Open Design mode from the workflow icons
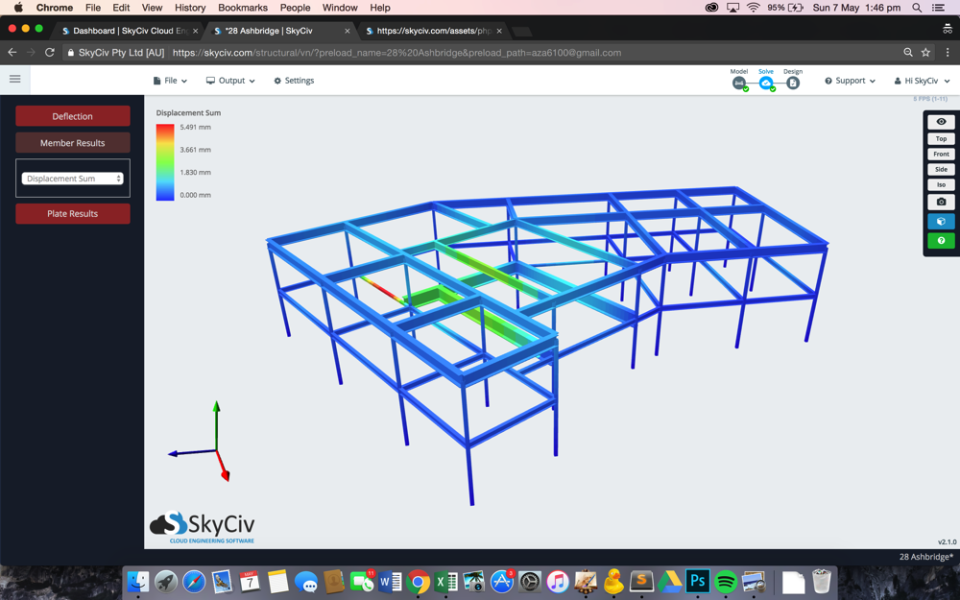This screenshot has width=960, height=600. (x=791, y=85)
